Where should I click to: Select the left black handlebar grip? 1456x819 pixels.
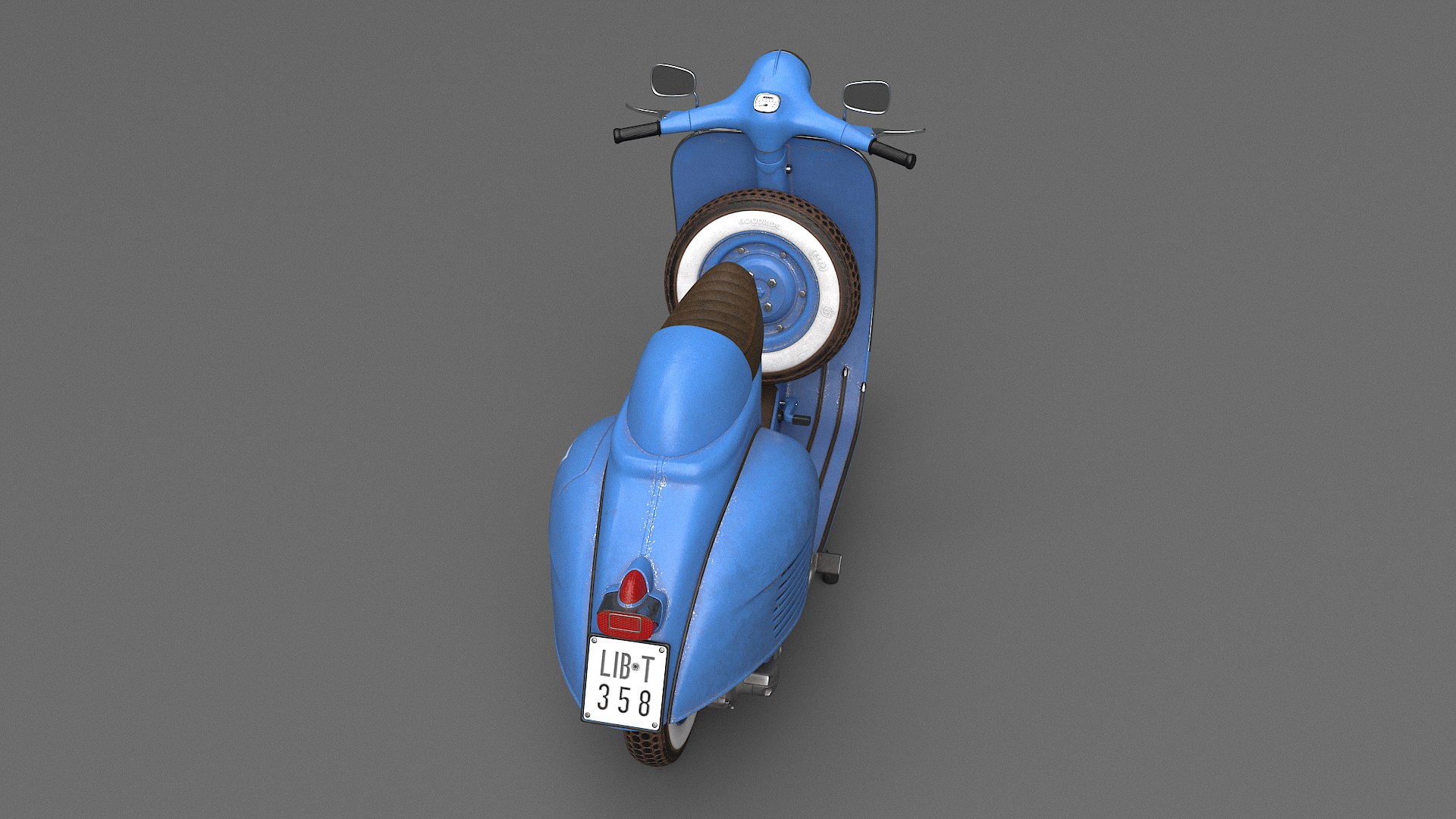pyautogui.click(x=636, y=132)
